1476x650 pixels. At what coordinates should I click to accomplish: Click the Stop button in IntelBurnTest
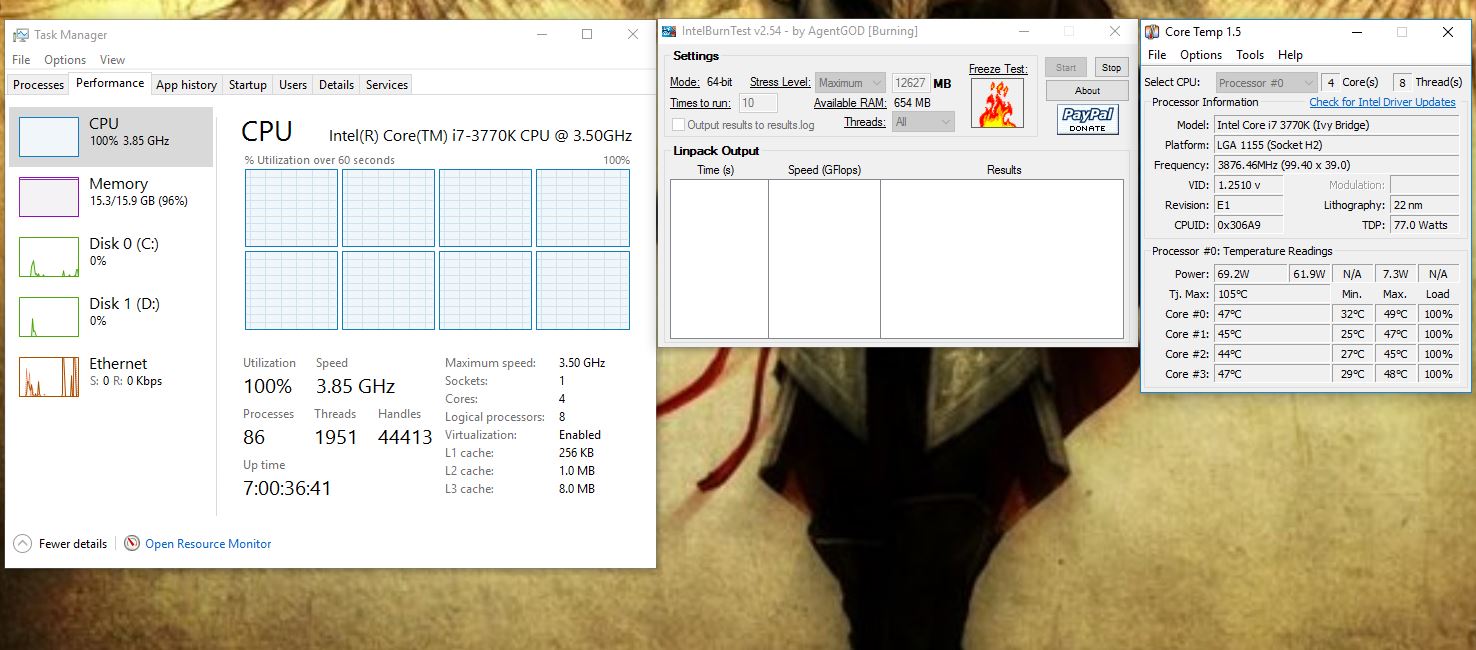click(x=1111, y=67)
